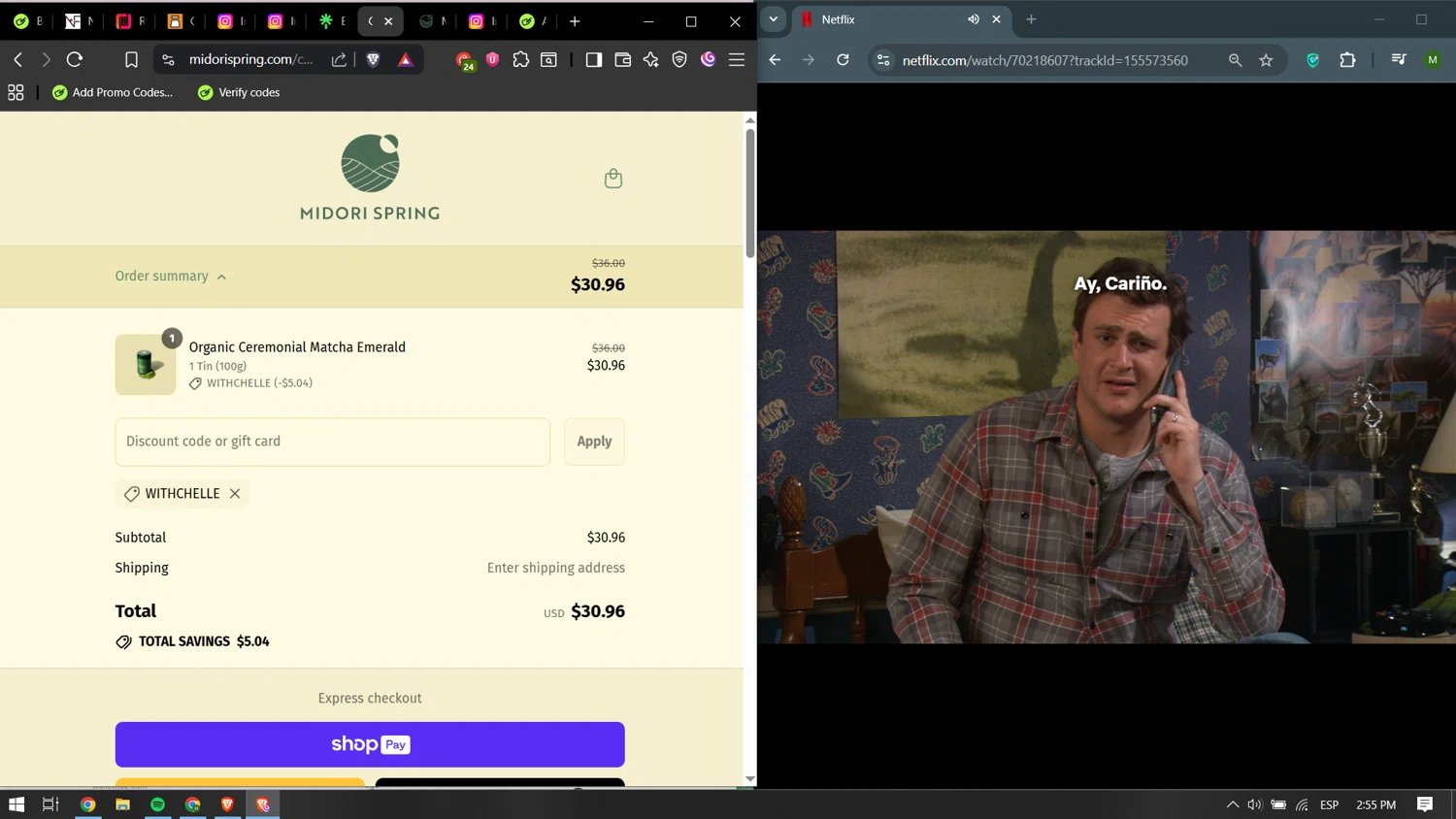Open the Chrome tab search dropdown arrow
1456x819 pixels.
(x=774, y=19)
